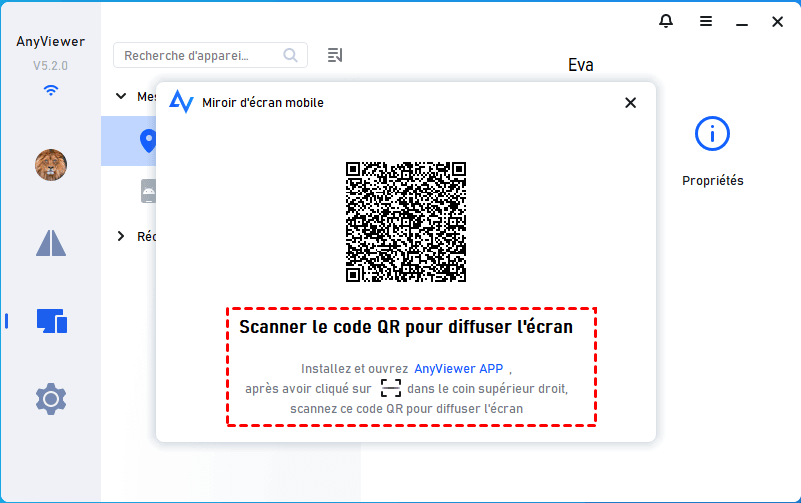Click the search magnifier icon
The width and height of the screenshot is (801, 503).
pyautogui.click(x=290, y=55)
